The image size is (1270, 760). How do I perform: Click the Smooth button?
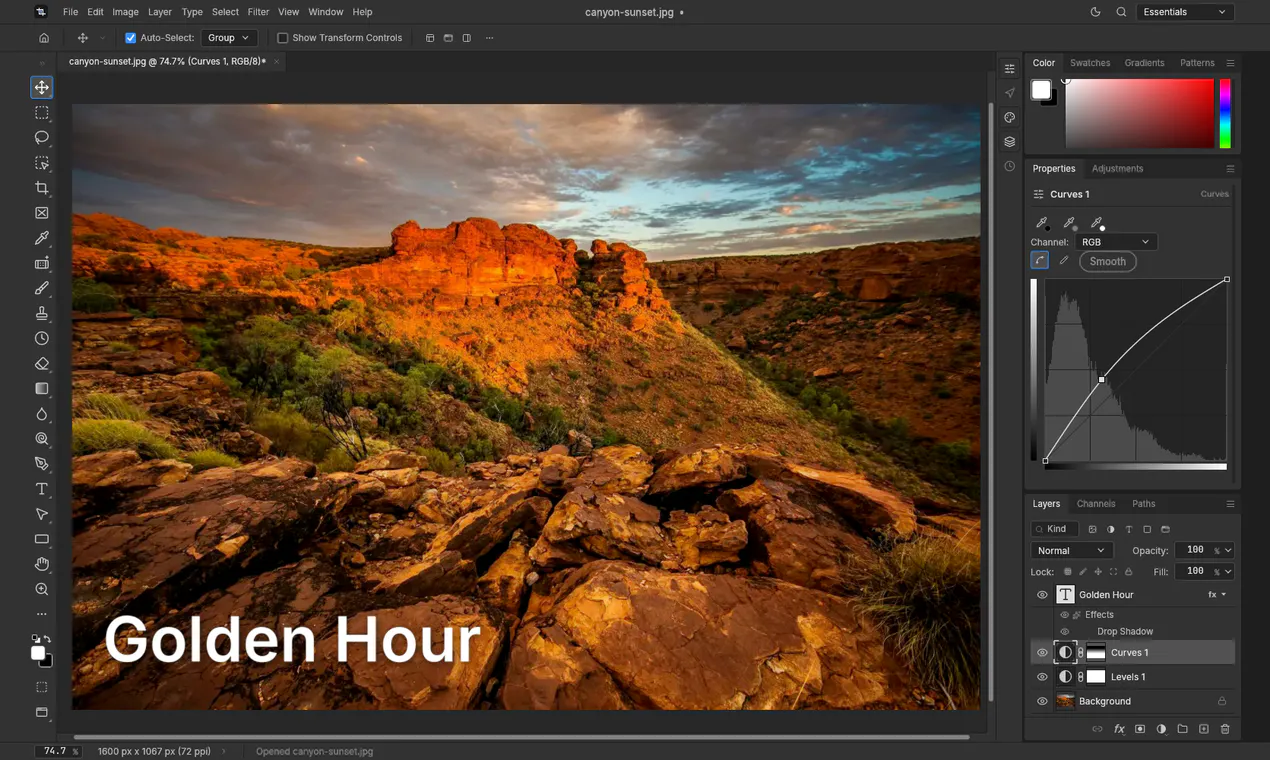point(1108,261)
